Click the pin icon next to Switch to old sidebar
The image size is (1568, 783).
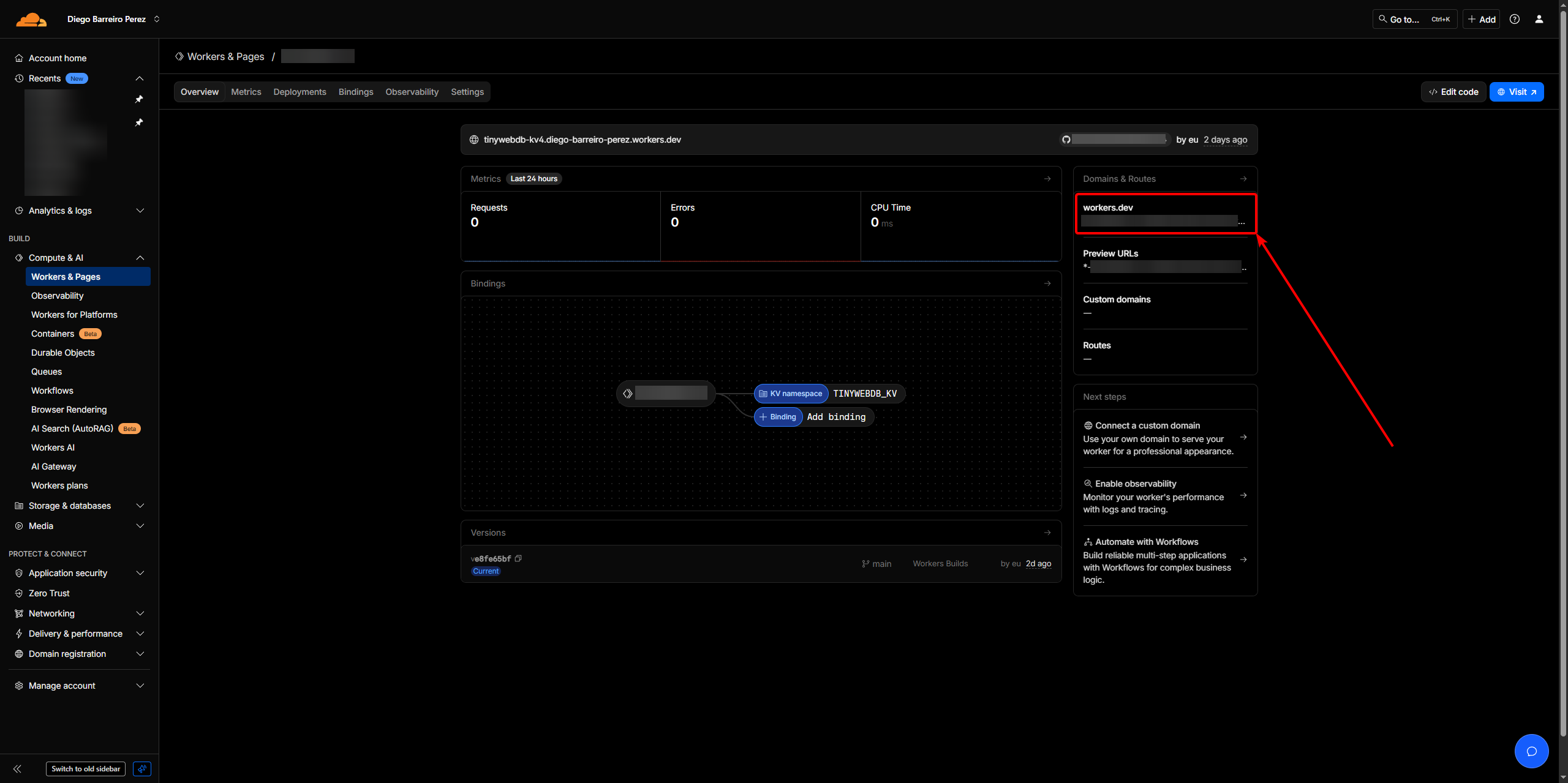[x=142, y=769]
